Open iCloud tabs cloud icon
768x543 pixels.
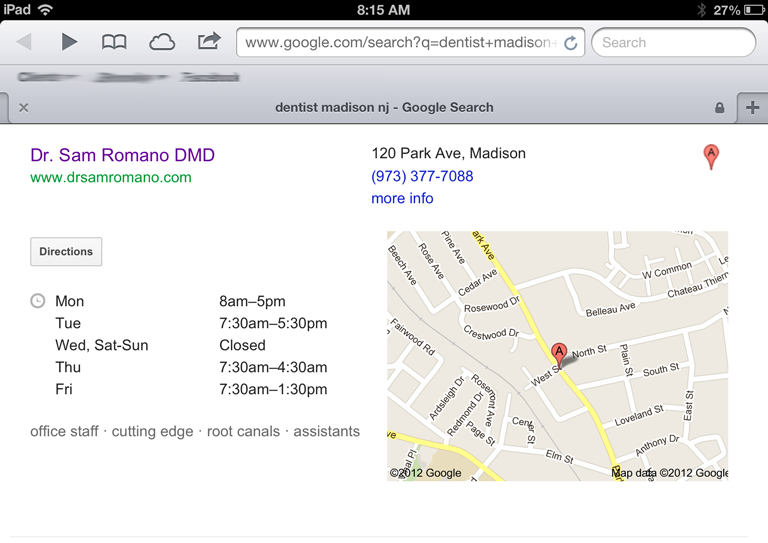click(x=162, y=42)
